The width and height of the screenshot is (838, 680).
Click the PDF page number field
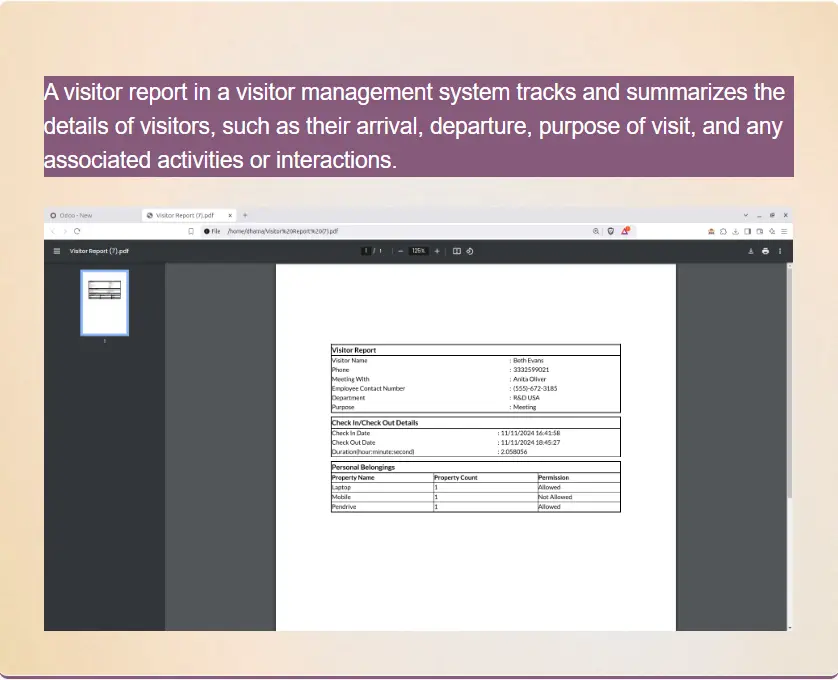(x=366, y=251)
